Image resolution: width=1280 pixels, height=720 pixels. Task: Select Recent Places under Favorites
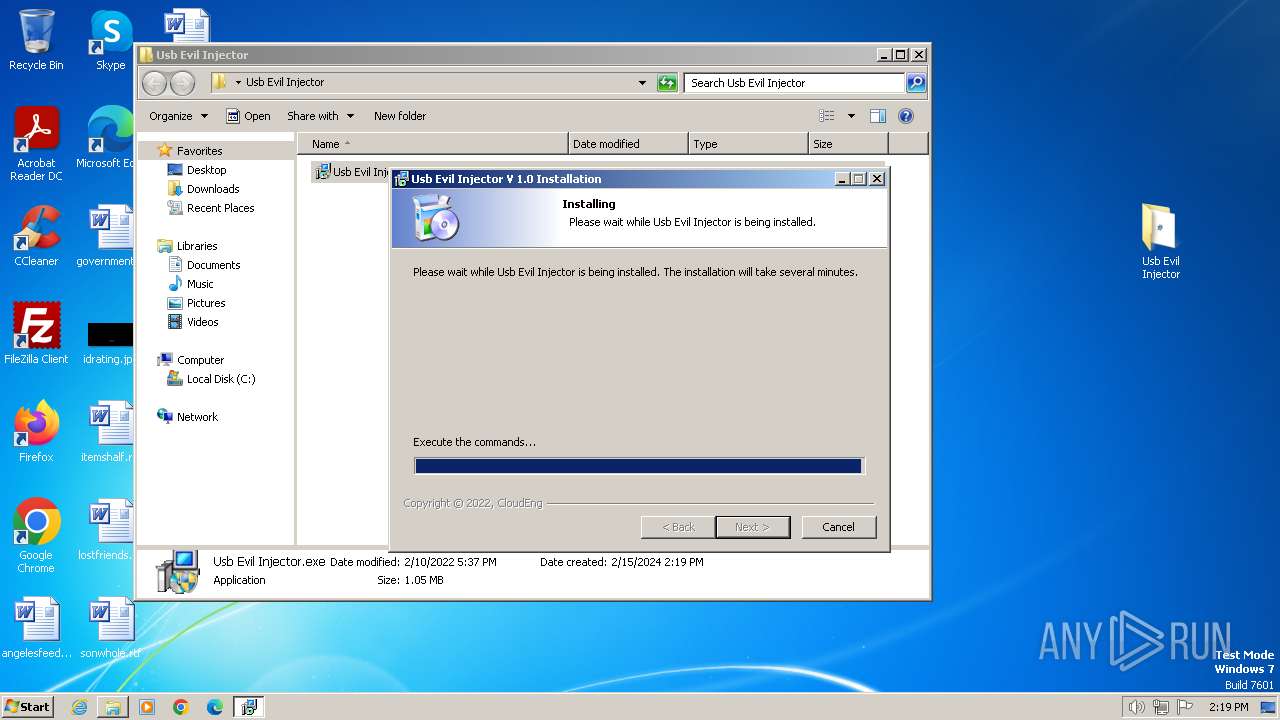tap(220, 208)
